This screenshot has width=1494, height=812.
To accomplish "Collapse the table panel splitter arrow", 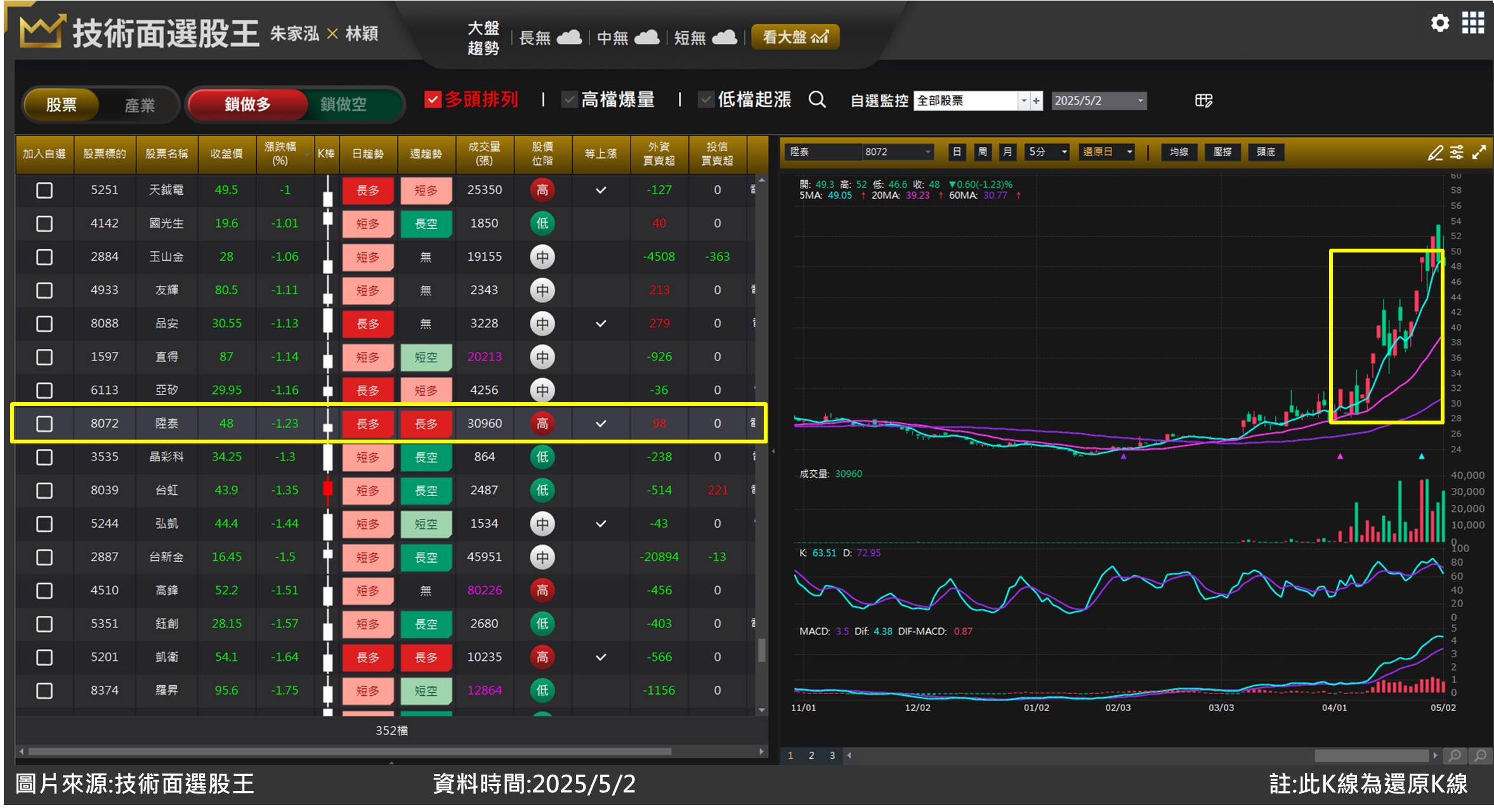I will 773,451.
